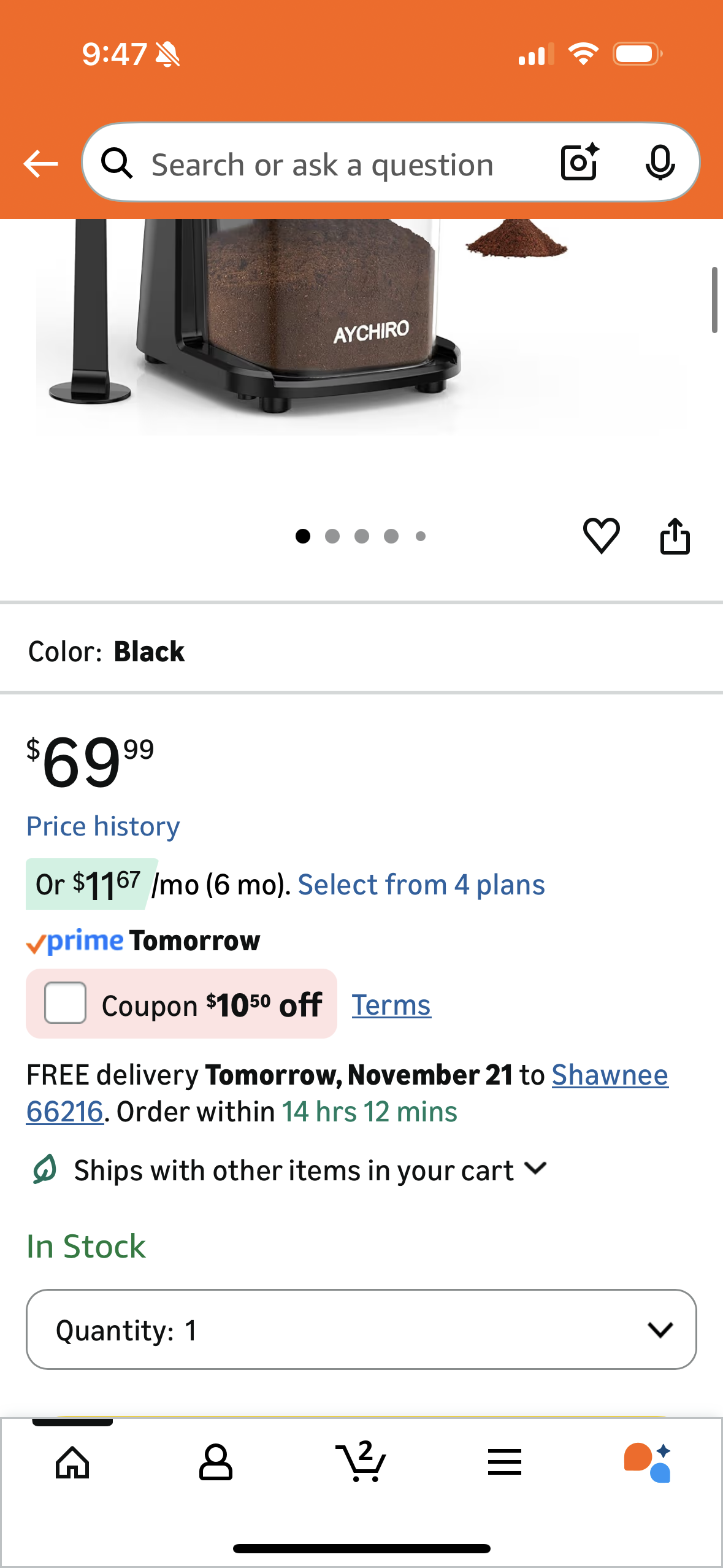Tap the search magnifier icon

coord(117,163)
